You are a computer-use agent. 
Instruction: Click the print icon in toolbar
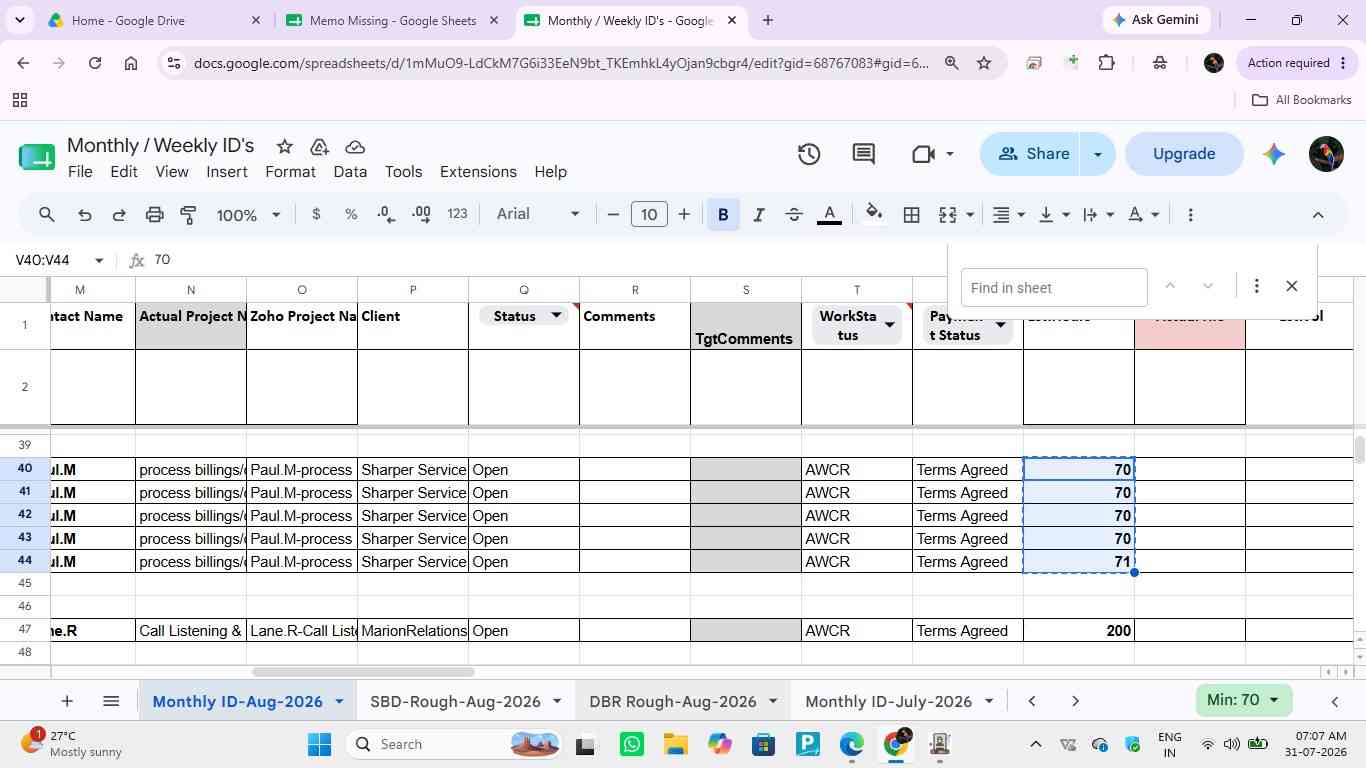[154, 214]
